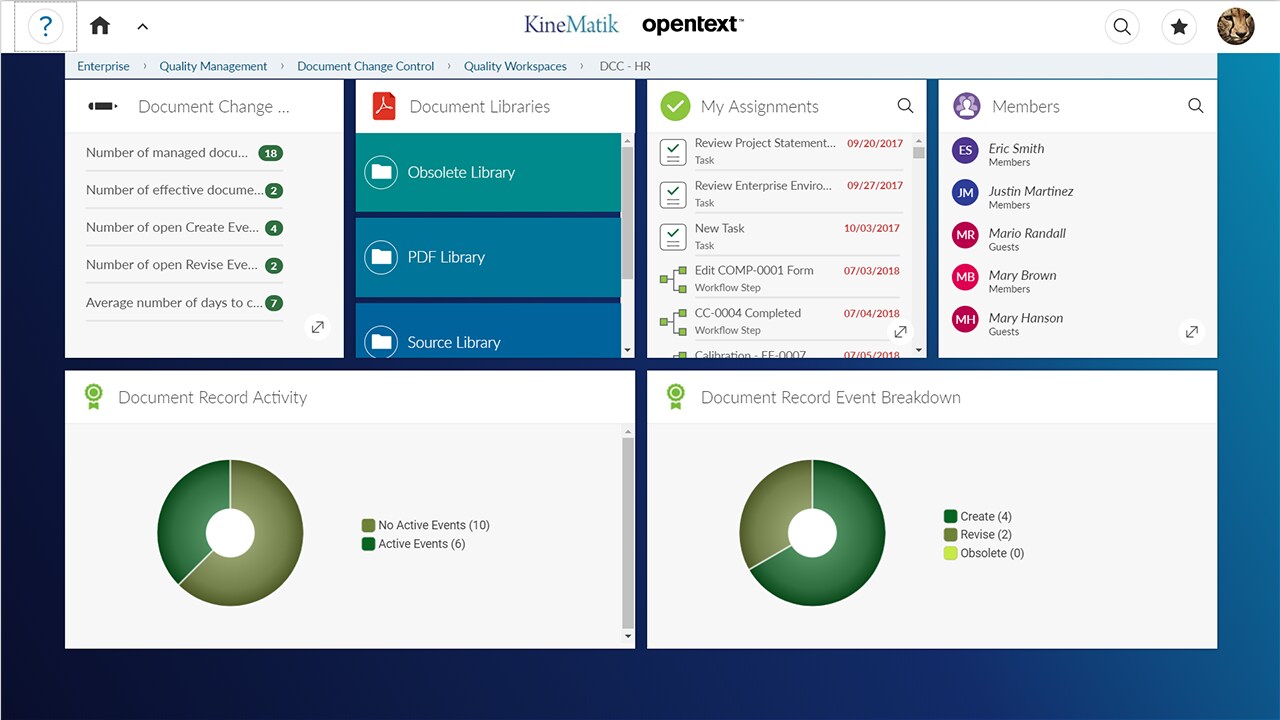The height and width of the screenshot is (720, 1280).
Task: Expand the Members widget
Action: (x=1191, y=332)
